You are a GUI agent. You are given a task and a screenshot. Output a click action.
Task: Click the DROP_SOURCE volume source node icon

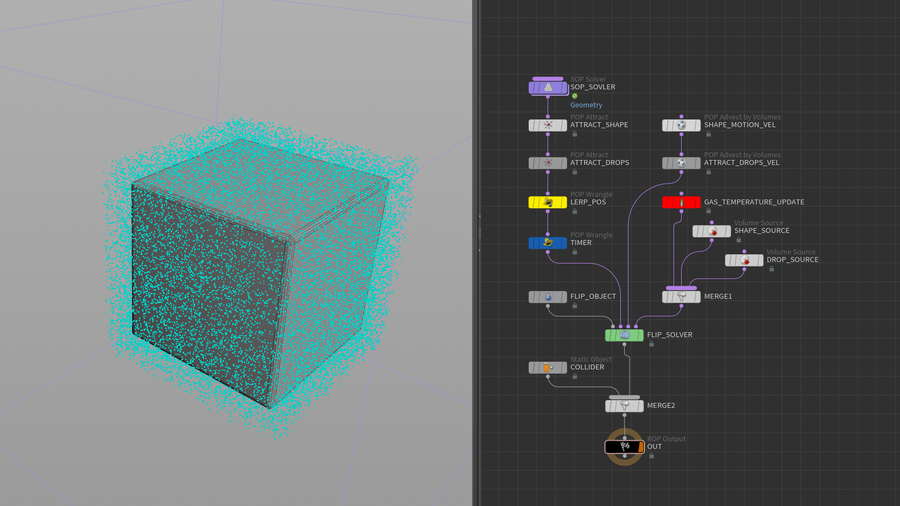(x=744, y=260)
